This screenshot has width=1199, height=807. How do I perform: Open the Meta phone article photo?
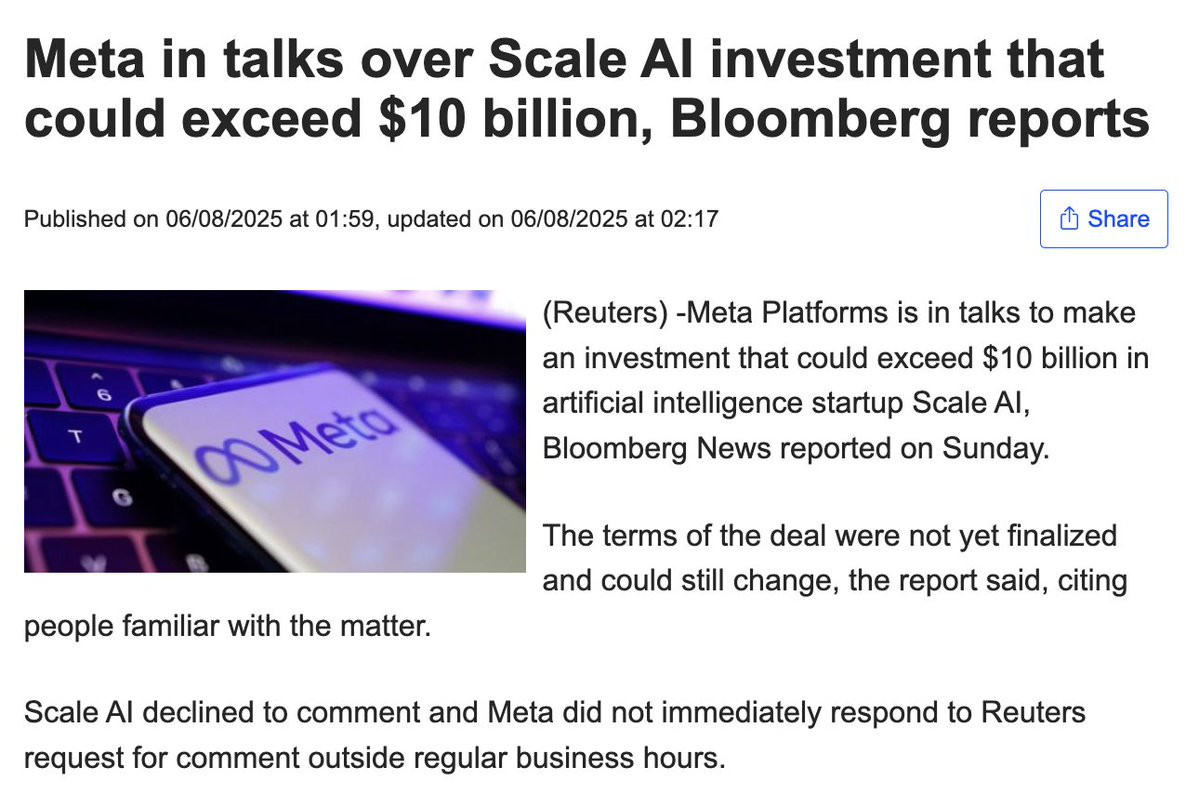pyautogui.click(x=275, y=431)
